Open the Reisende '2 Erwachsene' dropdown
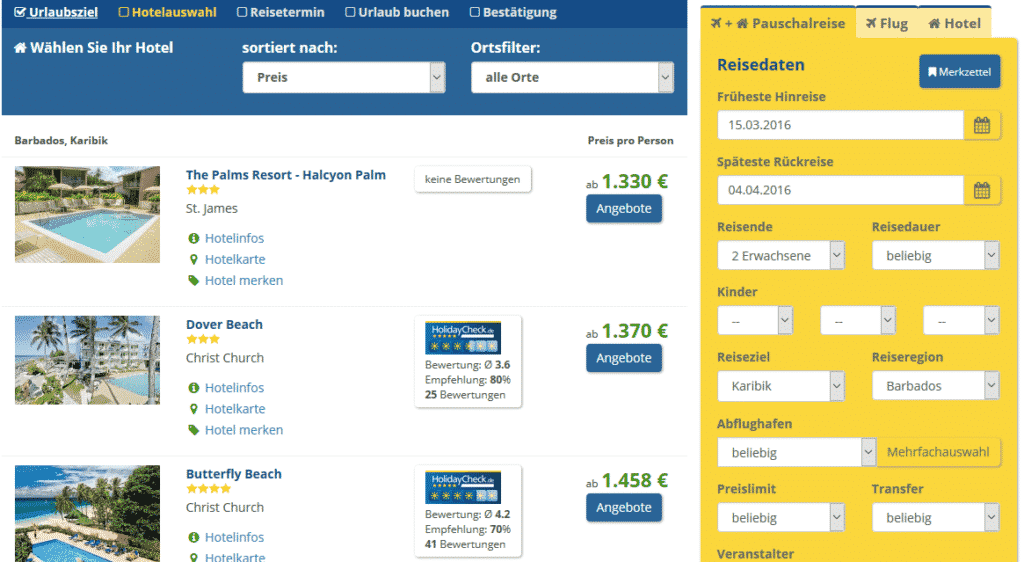 pyautogui.click(x=781, y=256)
